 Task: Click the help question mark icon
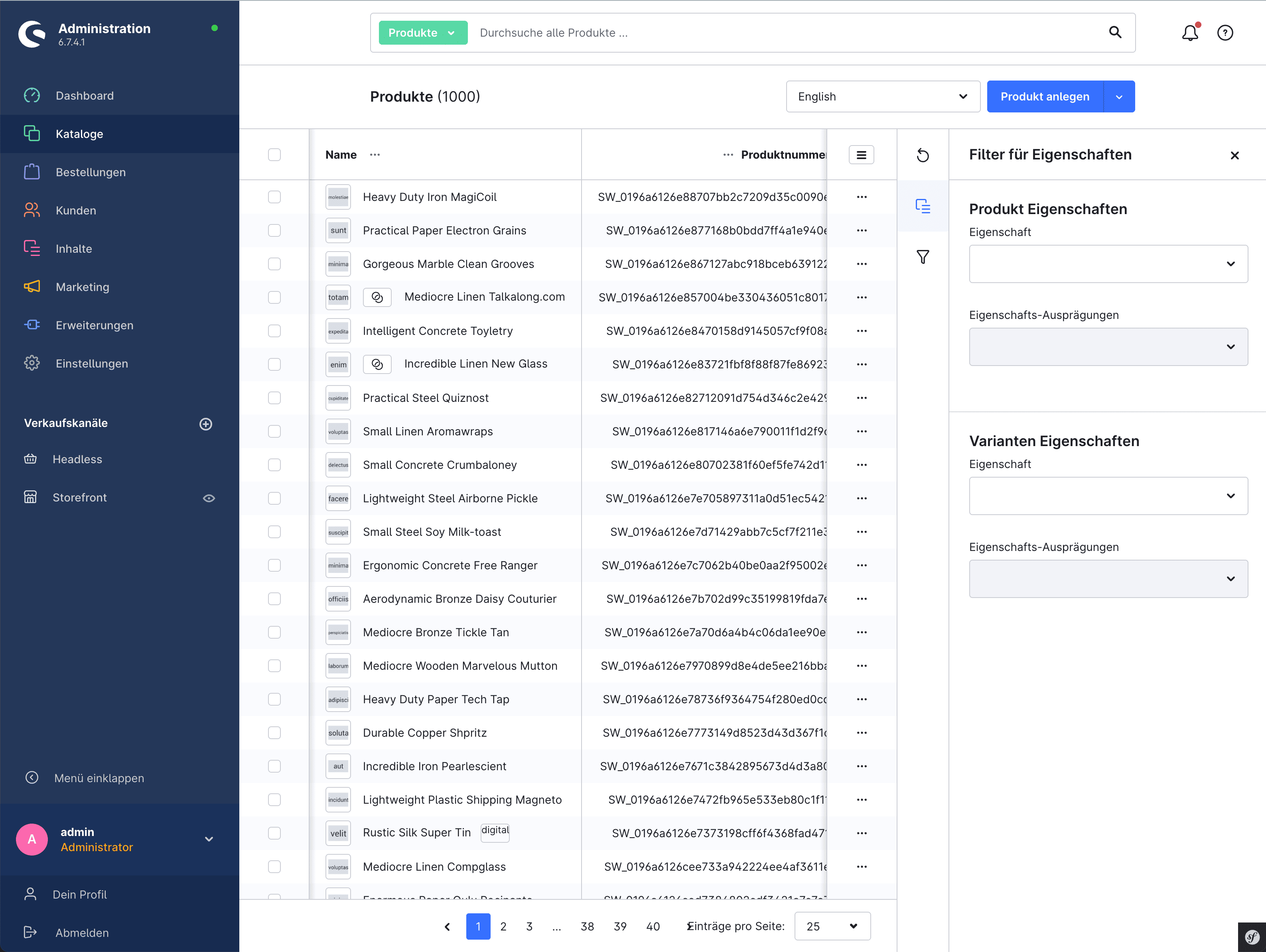pos(1225,33)
